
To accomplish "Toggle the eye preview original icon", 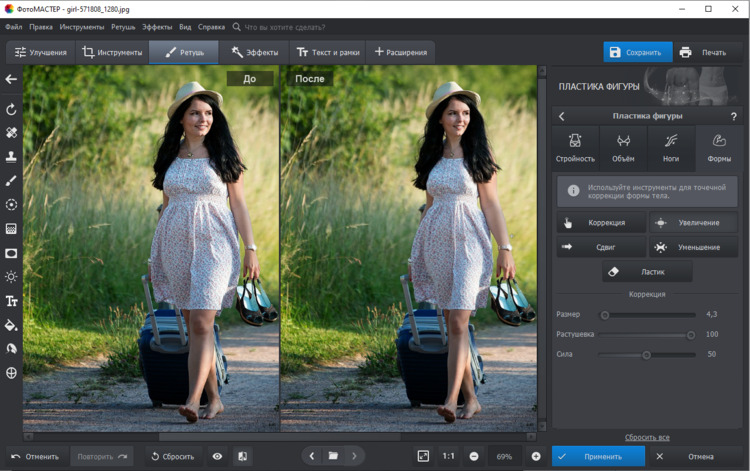I will (x=217, y=456).
